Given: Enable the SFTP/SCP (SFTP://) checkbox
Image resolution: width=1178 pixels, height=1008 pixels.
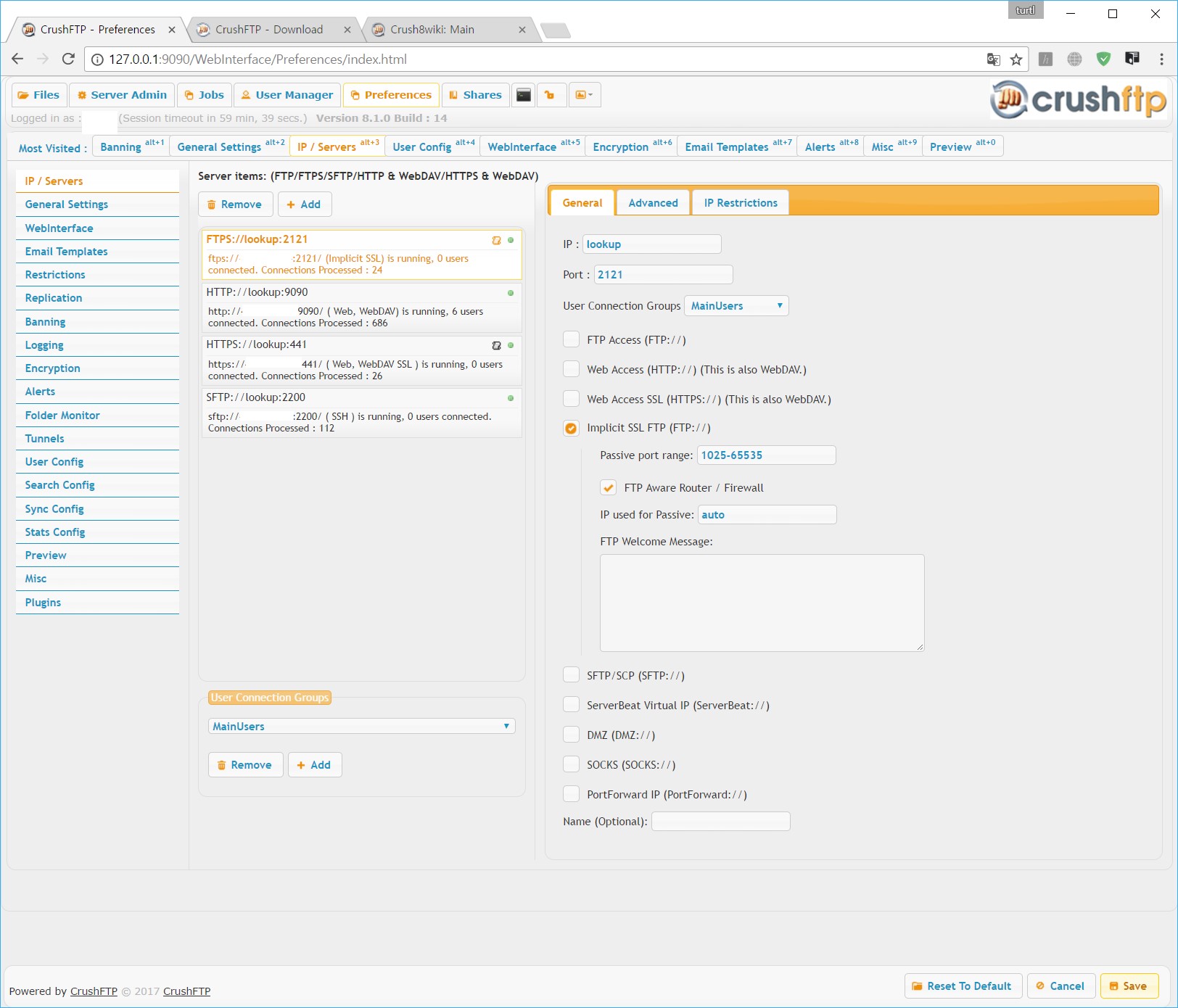Looking at the screenshot, I should [572, 675].
